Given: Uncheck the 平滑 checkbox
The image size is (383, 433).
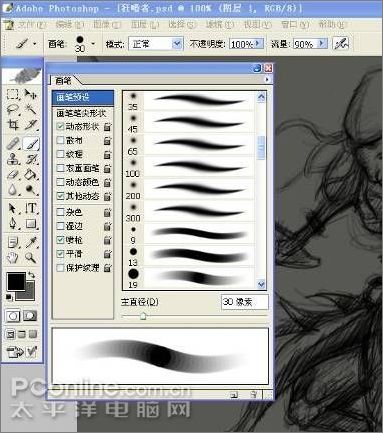Looking at the screenshot, I should [60, 254].
